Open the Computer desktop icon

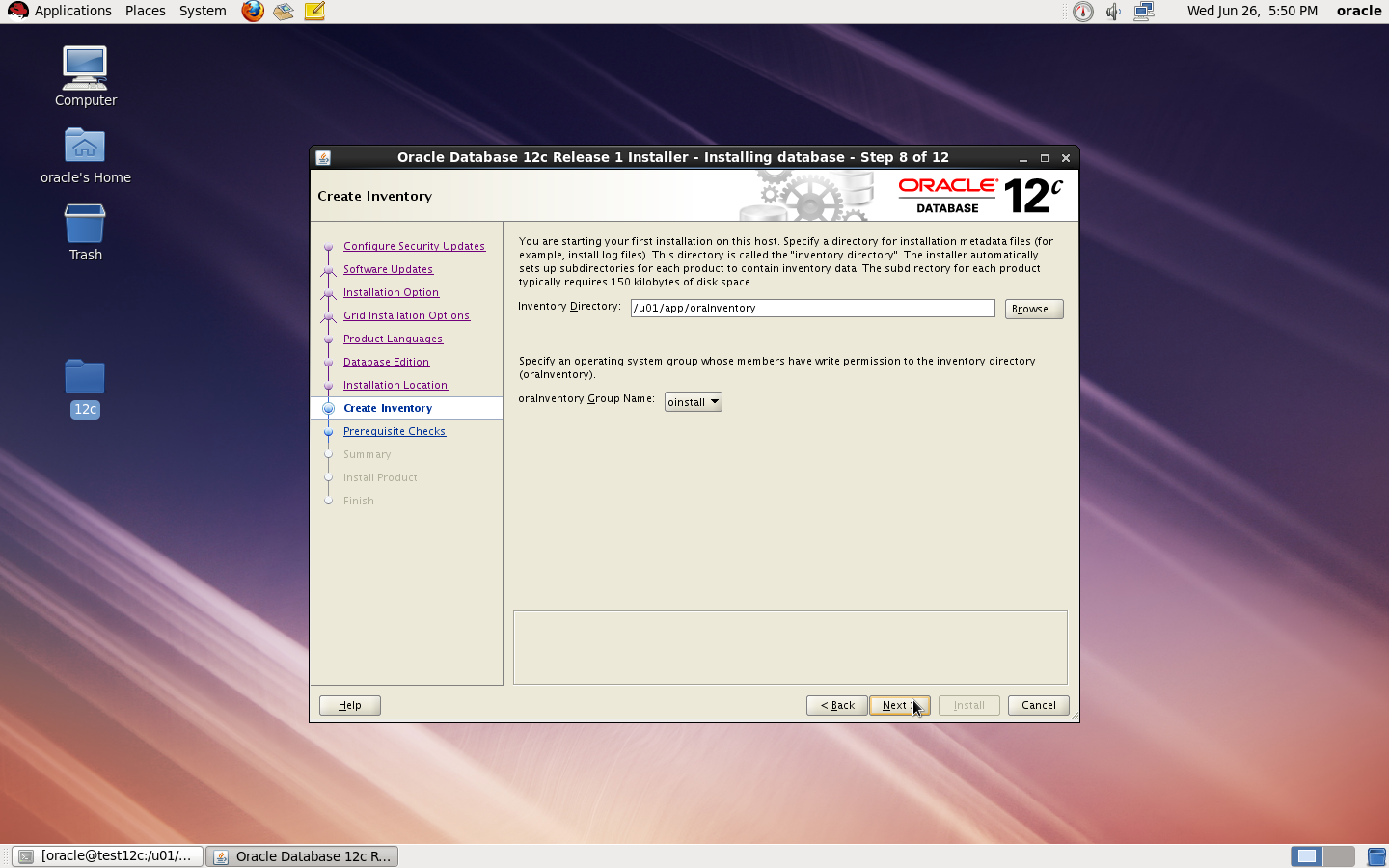(85, 76)
